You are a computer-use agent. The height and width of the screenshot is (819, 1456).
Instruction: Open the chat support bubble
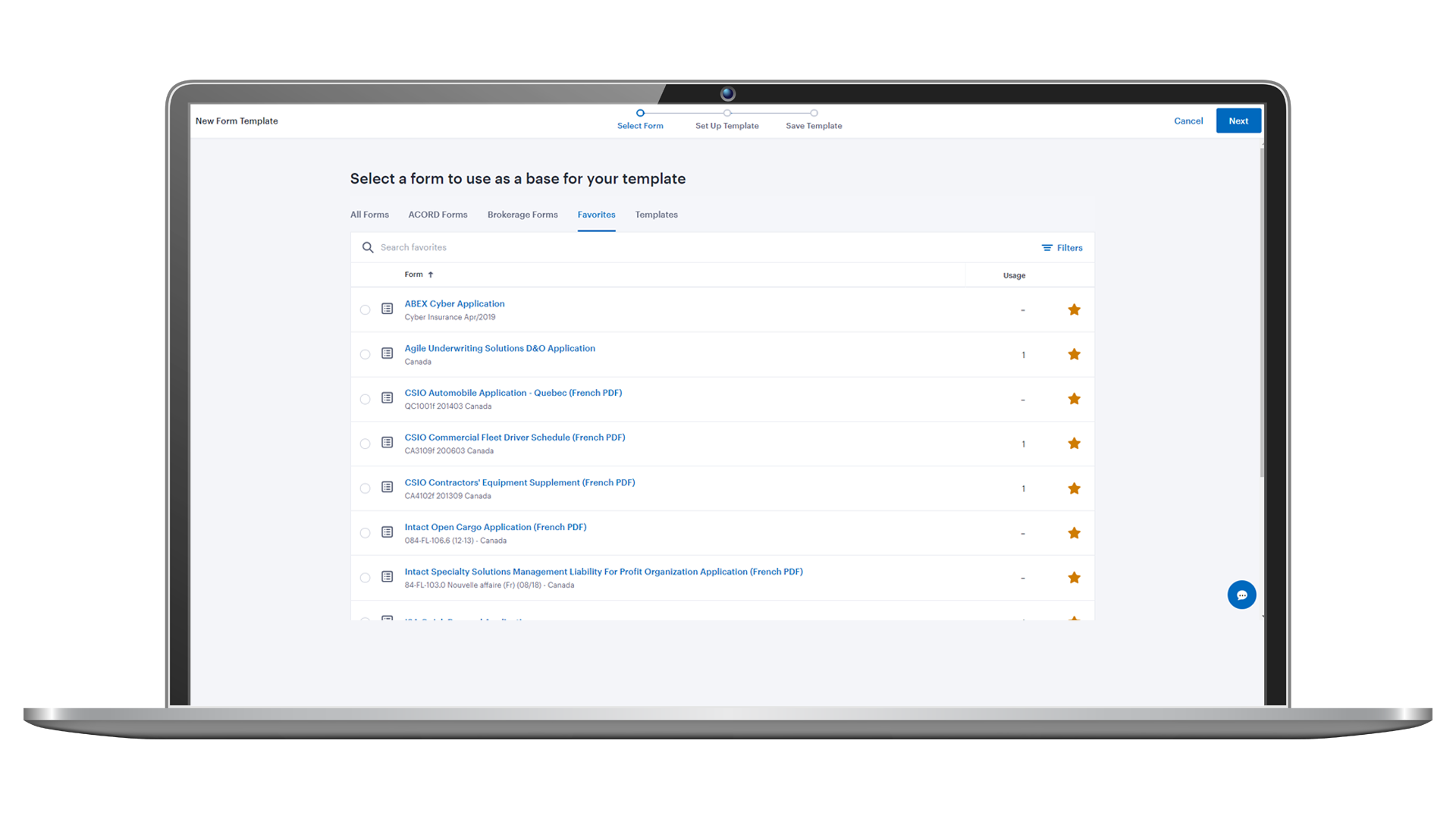(1241, 595)
